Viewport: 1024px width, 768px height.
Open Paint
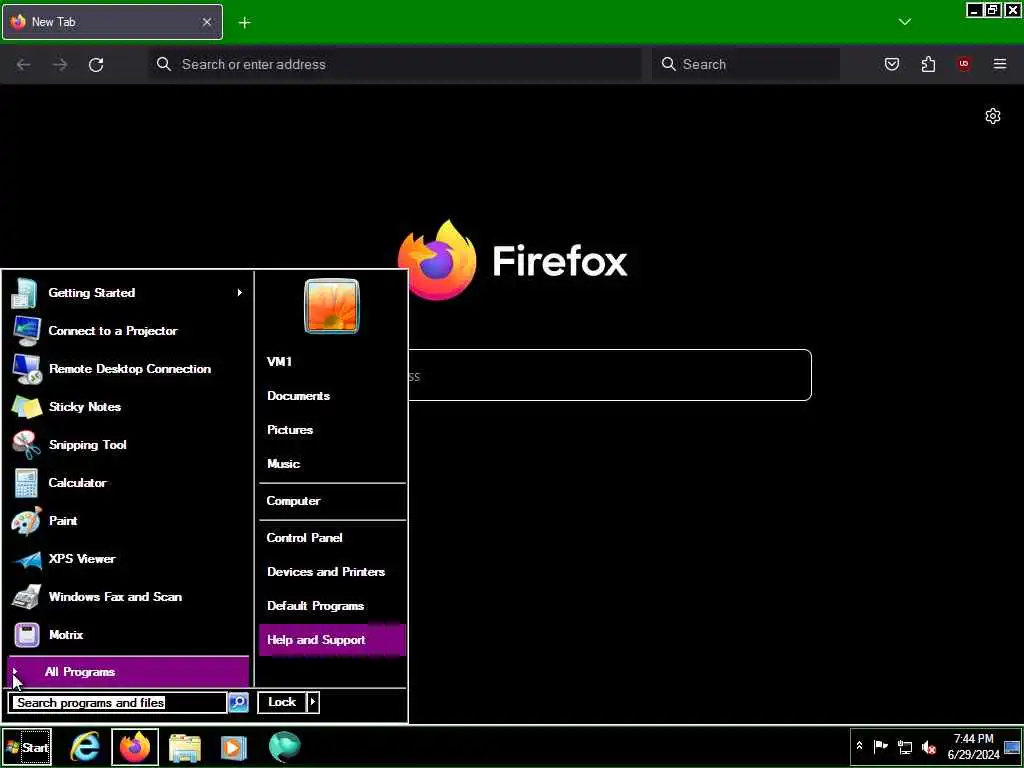pyautogui.click(x=128, y=520)
